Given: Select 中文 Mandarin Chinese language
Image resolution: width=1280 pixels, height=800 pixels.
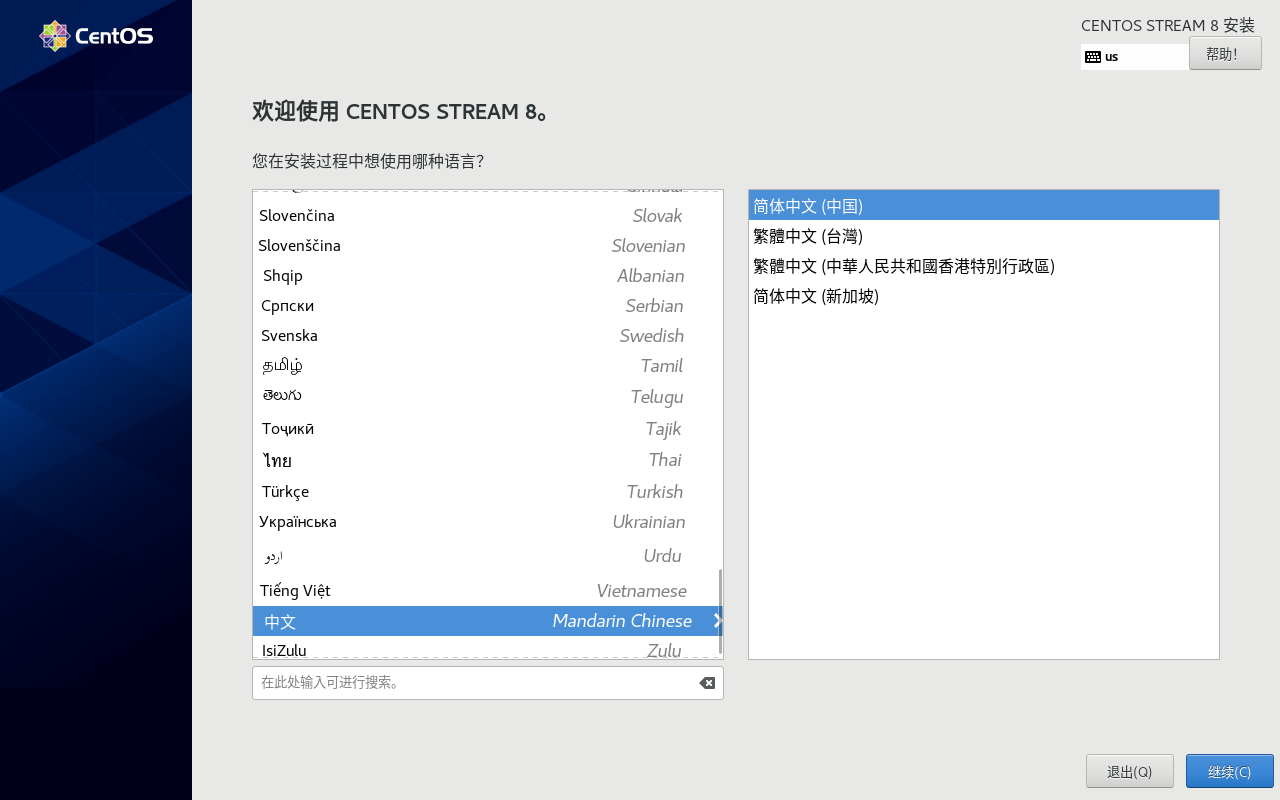Looking at the screenshot, I should point(487,621).
